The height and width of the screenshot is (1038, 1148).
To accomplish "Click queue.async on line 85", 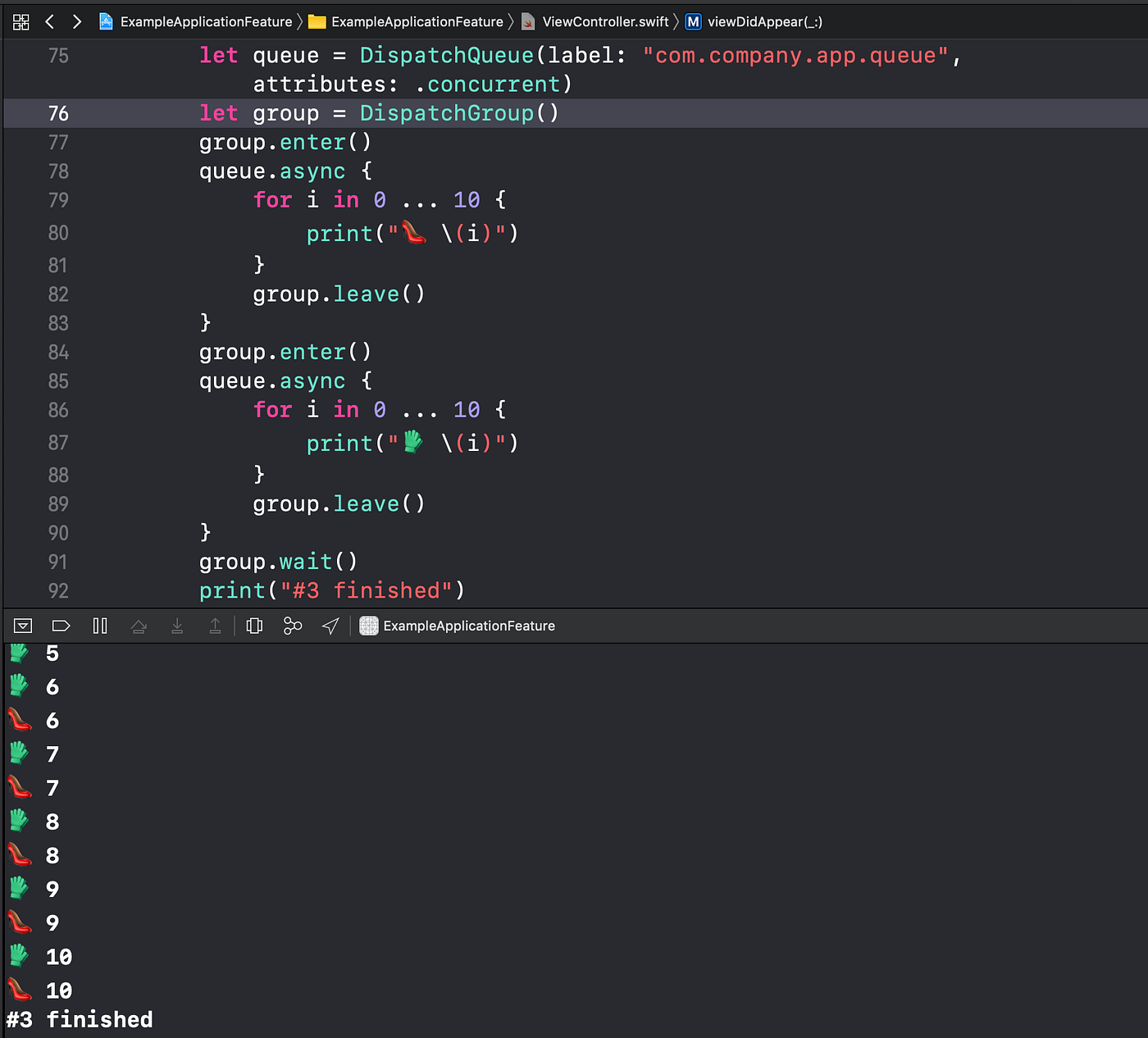I will pyautogui.click(x=272, y=381).
